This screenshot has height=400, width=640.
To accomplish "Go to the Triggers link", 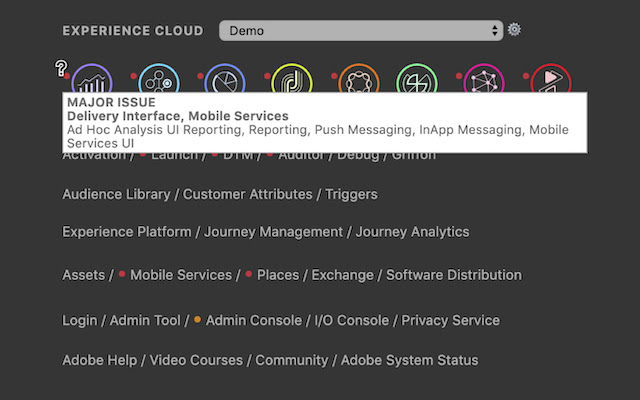I will pos(351,194).
